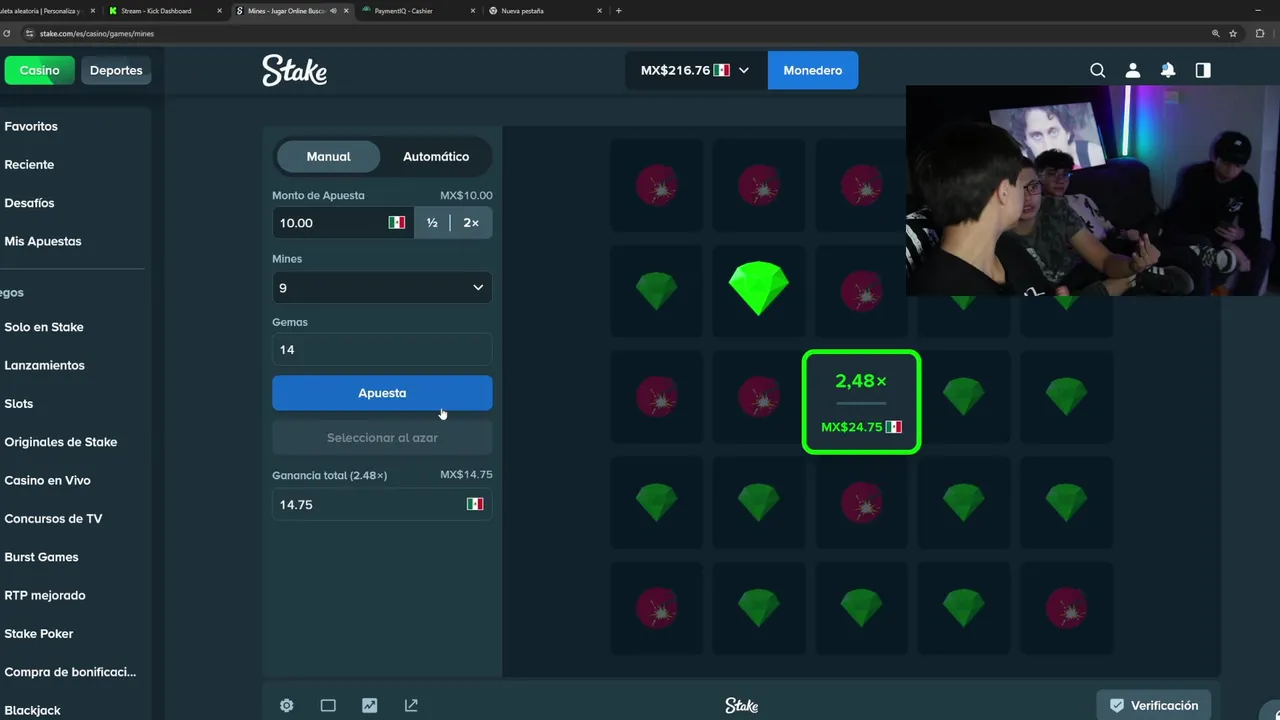1280x720 pixels.
Task: Click Seleccionar al azar button
Action: (382, 438)
